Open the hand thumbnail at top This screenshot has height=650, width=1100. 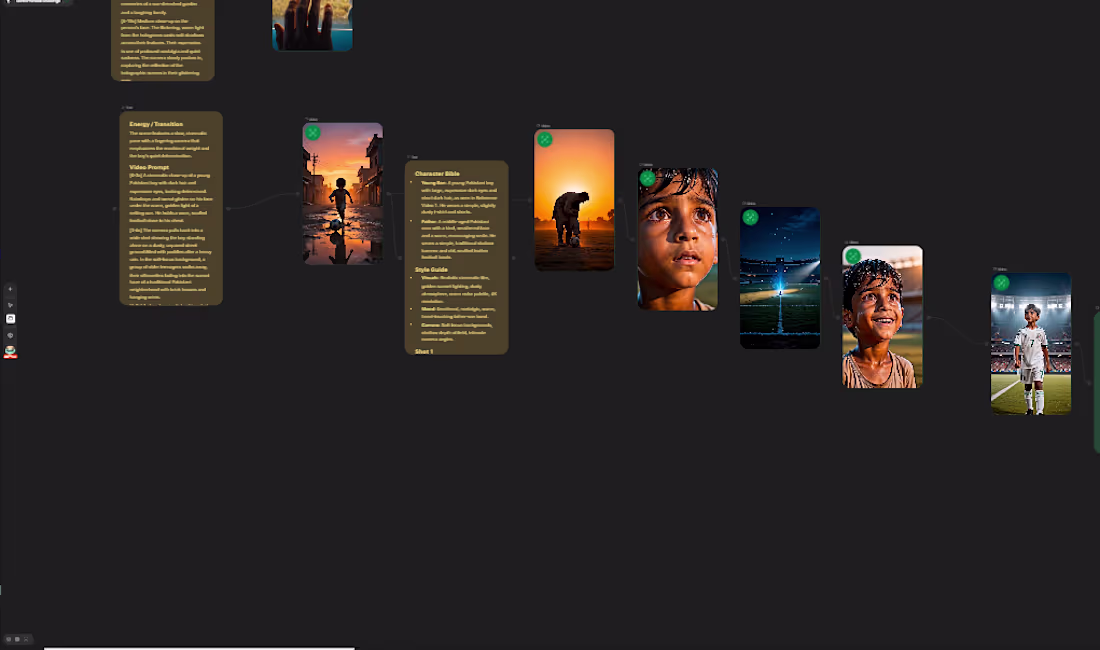click(312, 25)
